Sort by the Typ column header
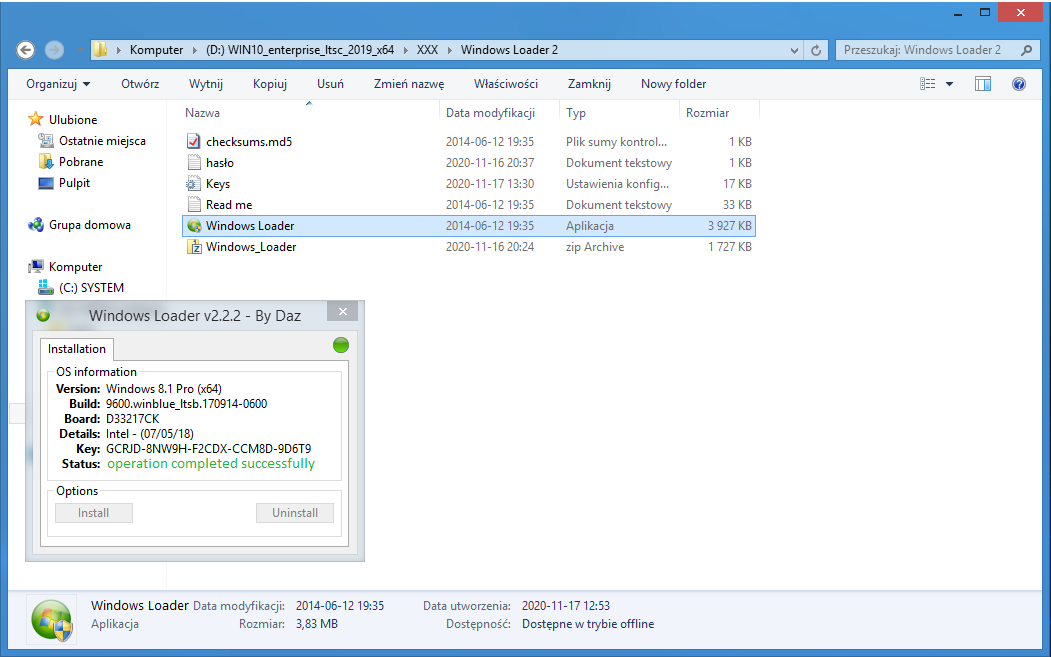The image size is (1051, 657). [x=576, y=113]
